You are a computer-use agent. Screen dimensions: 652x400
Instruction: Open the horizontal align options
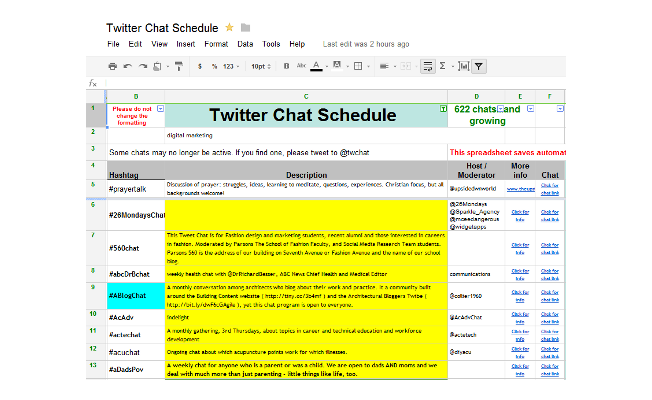click(384, 66)
